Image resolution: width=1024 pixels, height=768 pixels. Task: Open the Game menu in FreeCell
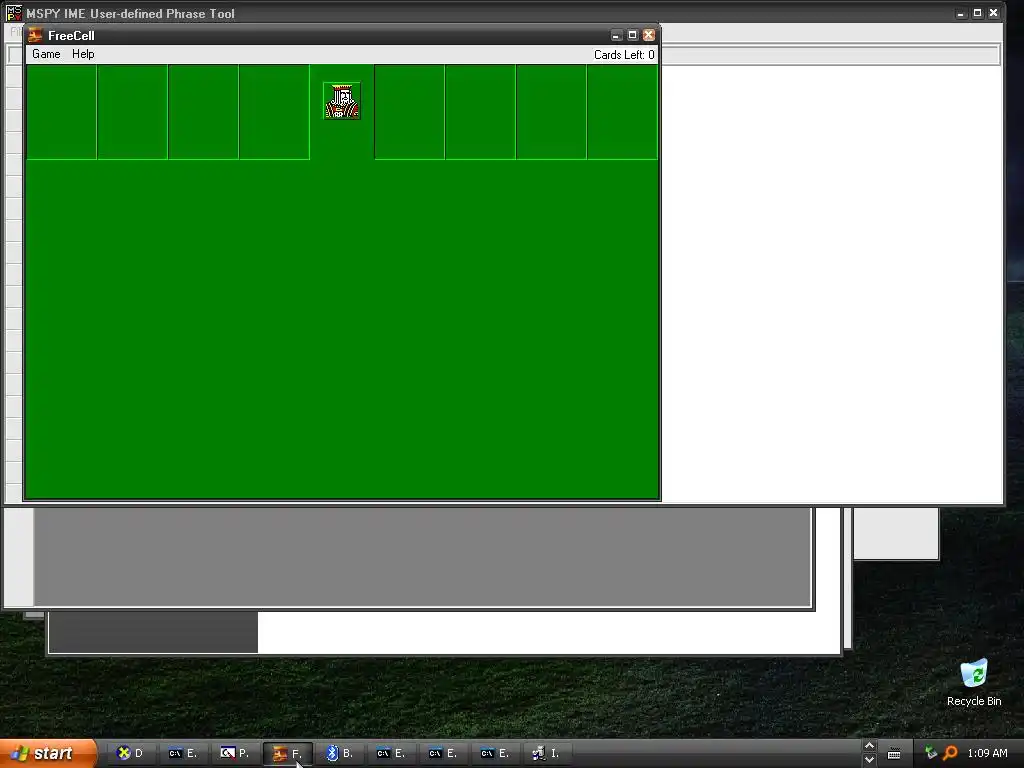pos(46,54)
